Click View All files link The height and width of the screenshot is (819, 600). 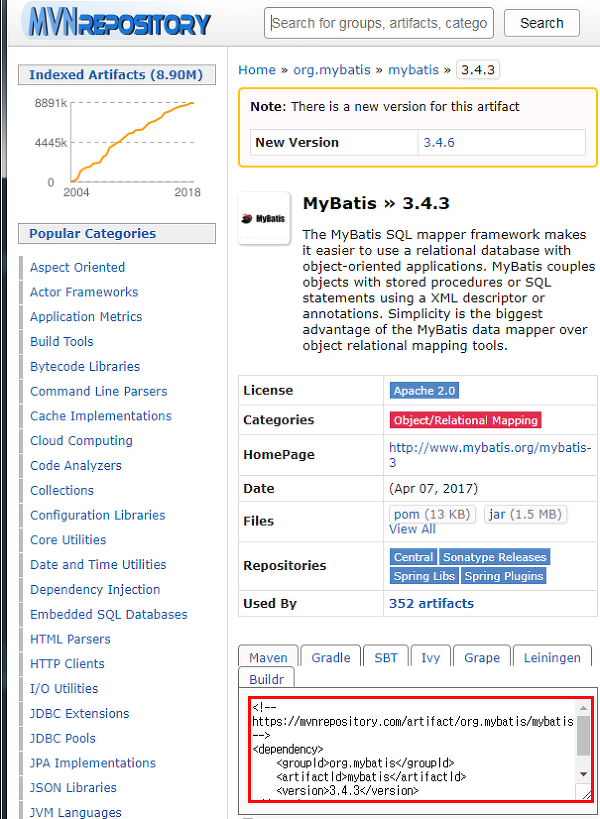[x=412, y=529]
